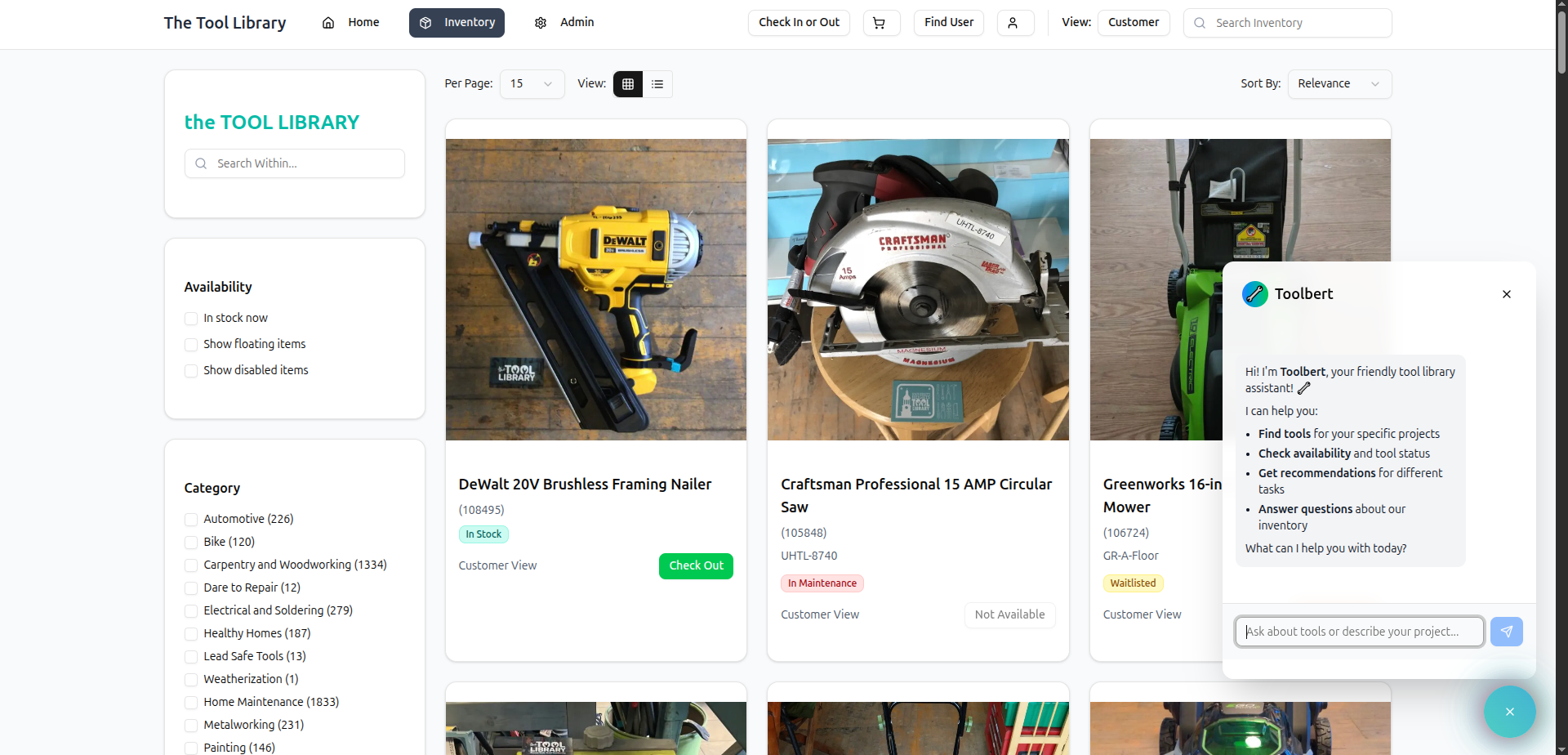Screen dimensions: 1568x755
Task: Close the Toolbert chat panel
Action: pos(1507,294)
